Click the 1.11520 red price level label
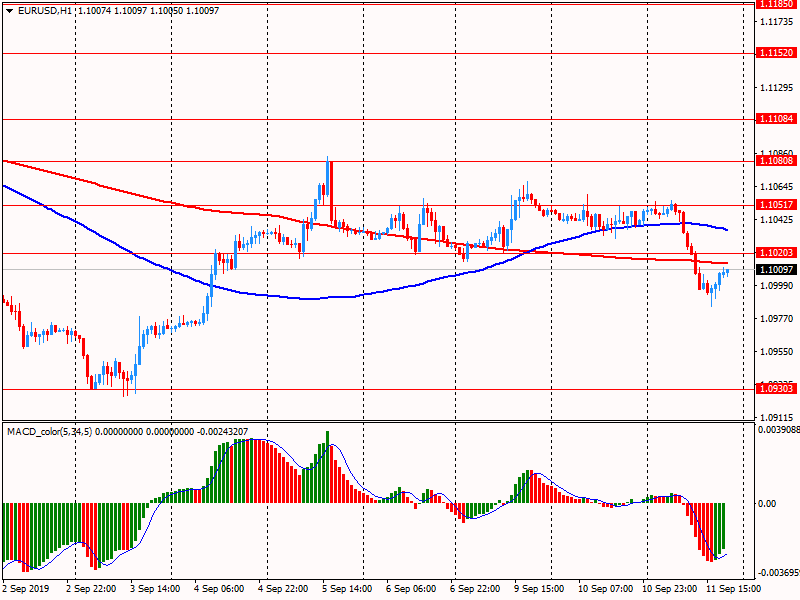The image size is (800, 600). point(777,53)
